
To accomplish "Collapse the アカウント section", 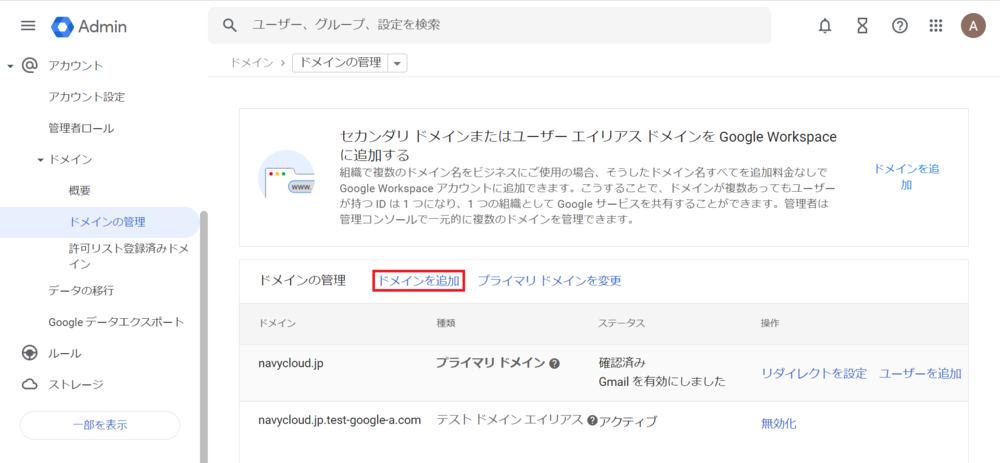I will click(x=10, y=66).
